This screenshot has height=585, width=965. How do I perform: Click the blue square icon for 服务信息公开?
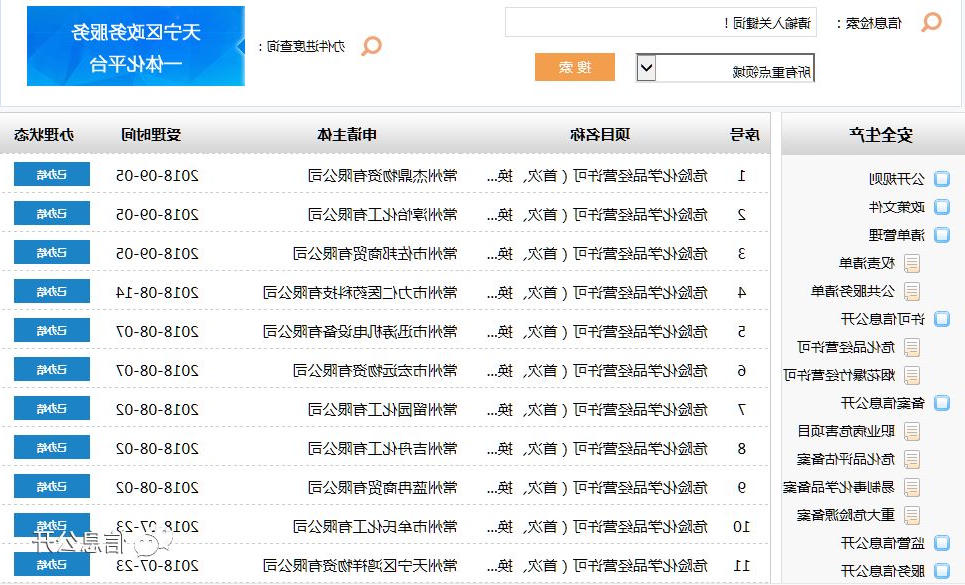(942, 571)
